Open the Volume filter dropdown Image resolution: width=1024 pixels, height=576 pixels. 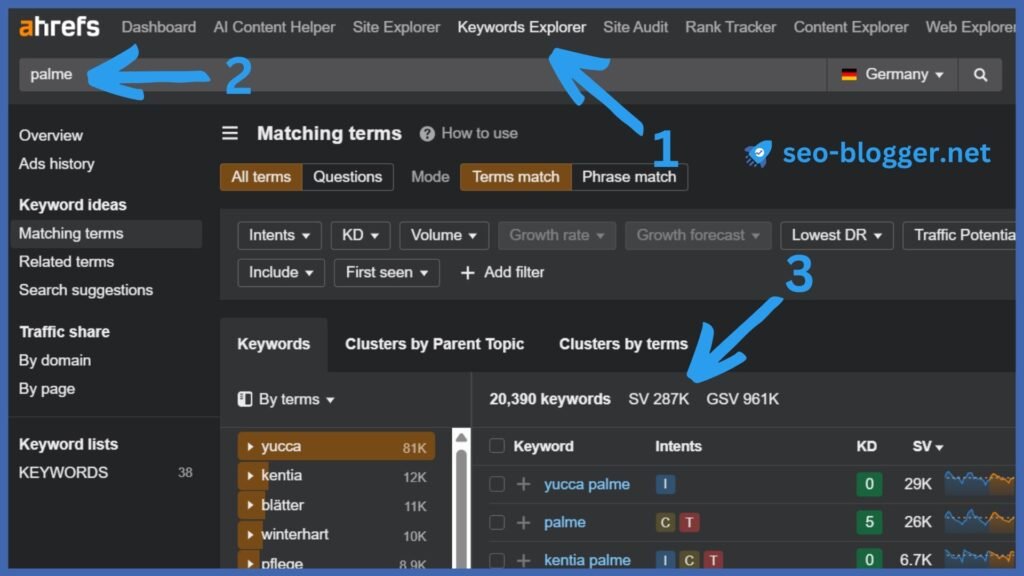[x=444, y=235]
